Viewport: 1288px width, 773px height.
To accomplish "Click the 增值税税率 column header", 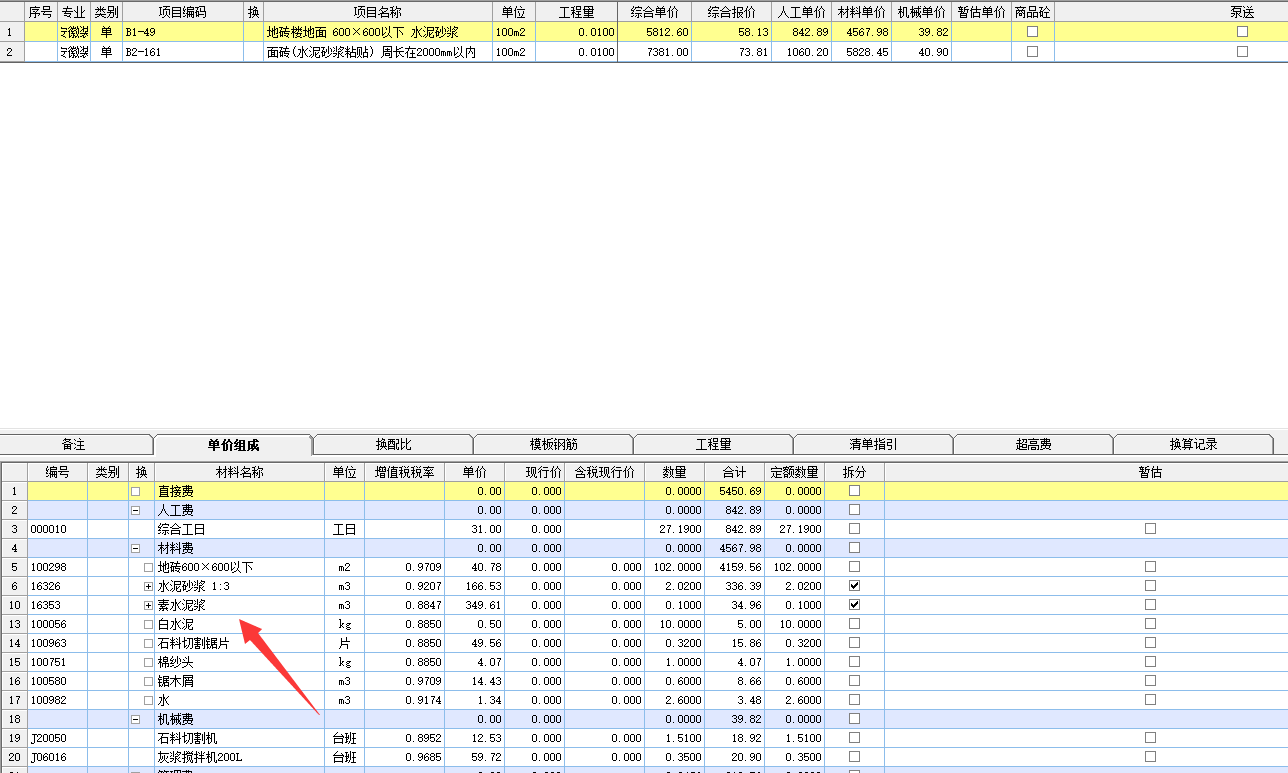I will click(x=405, y=472).
